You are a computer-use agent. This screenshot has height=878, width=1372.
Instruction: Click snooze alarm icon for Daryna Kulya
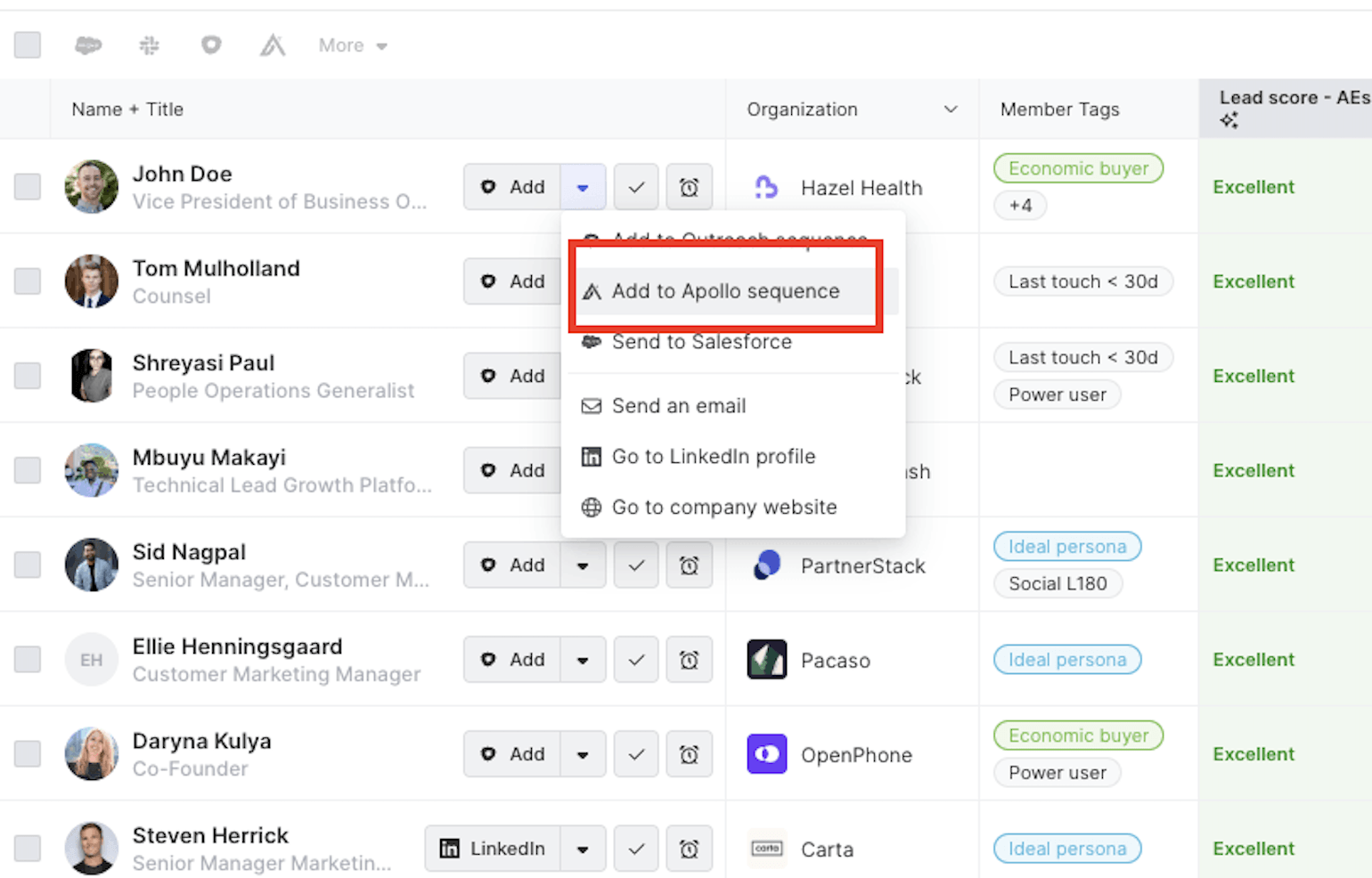[690, 754]
